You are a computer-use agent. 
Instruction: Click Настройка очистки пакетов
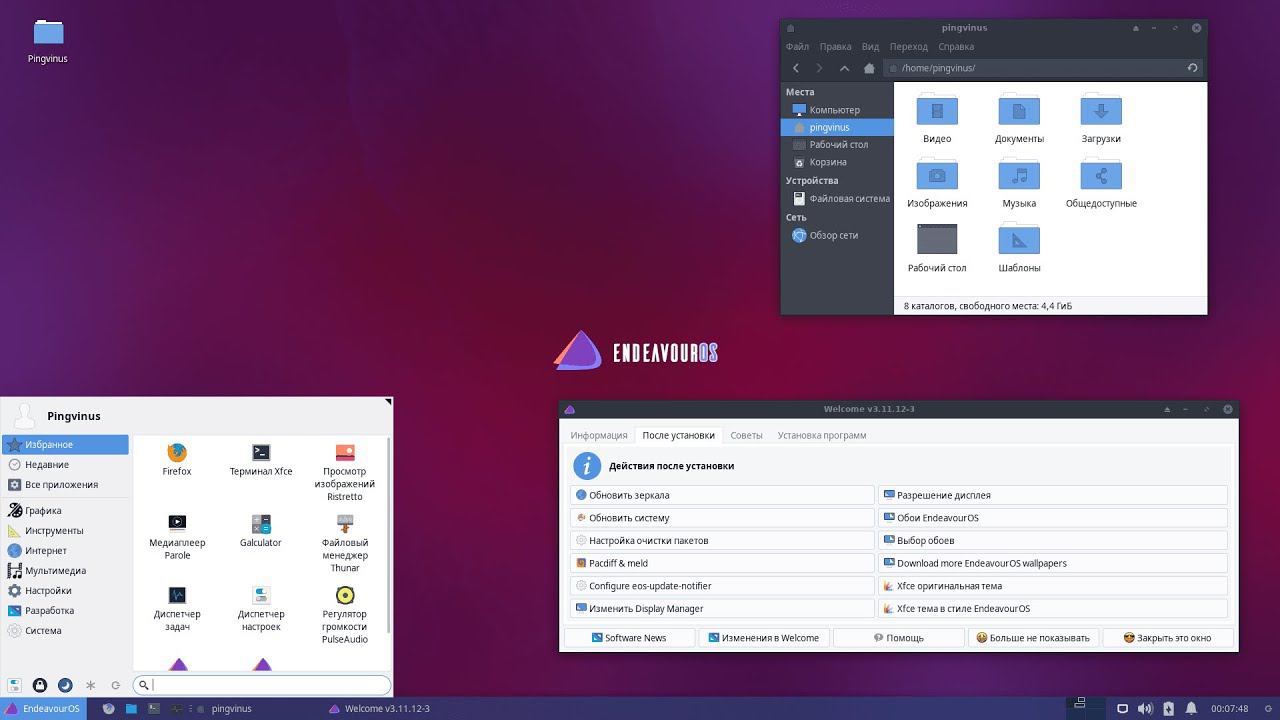point(722,541)
